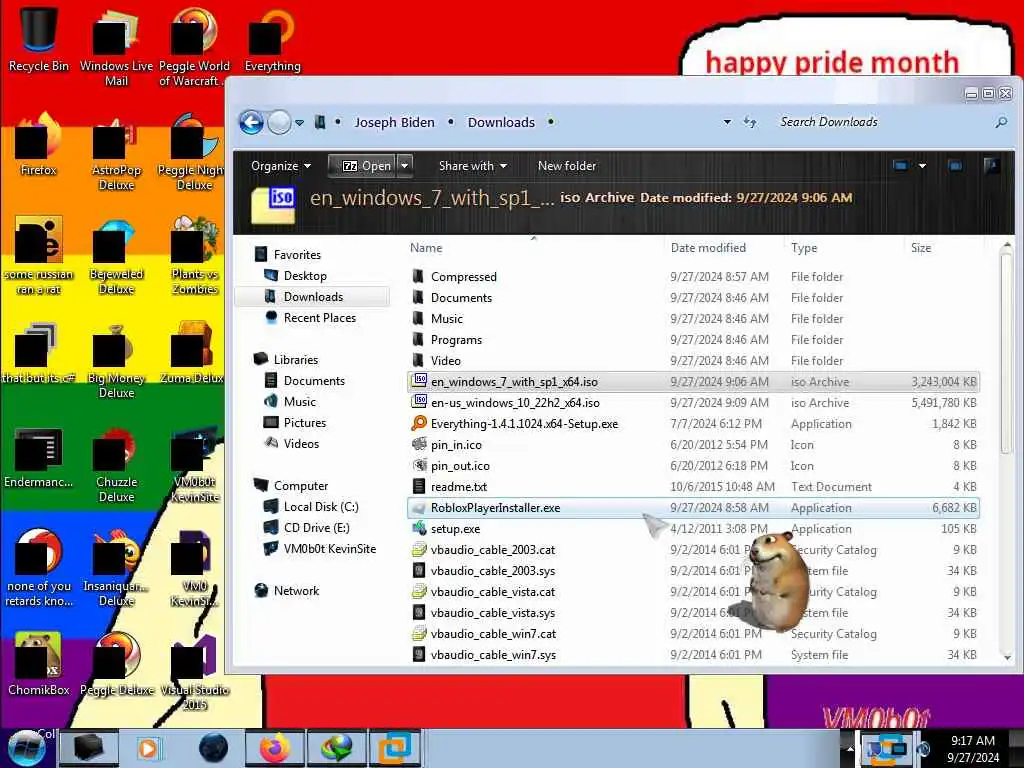Click the help icon in toolbar
Viewport: 1024px width, 768px height.
(991, 165)
